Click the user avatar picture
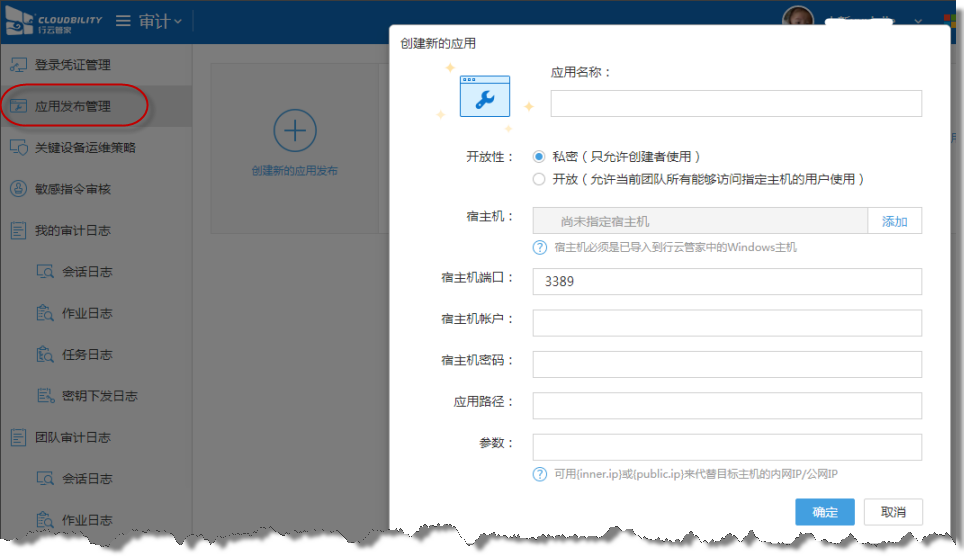The width and height of the screenshot is (964, 556). [797, 16]
